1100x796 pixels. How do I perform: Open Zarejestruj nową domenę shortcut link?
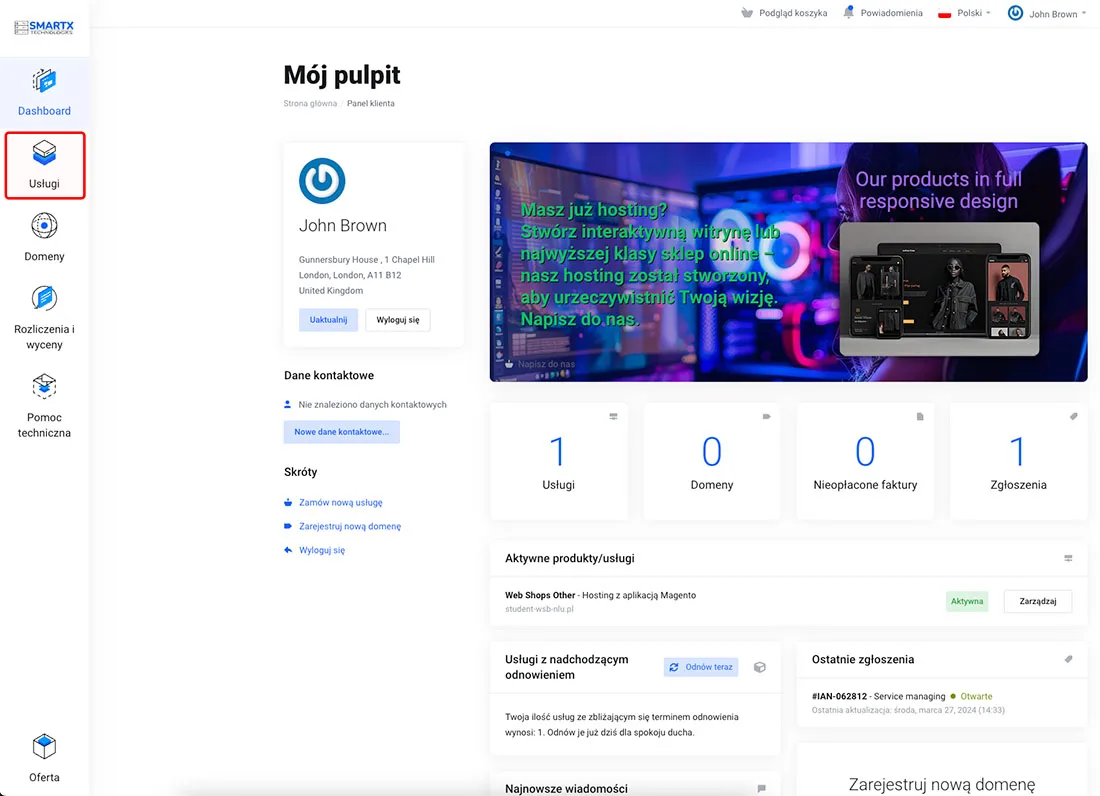(x=350, y=527)
